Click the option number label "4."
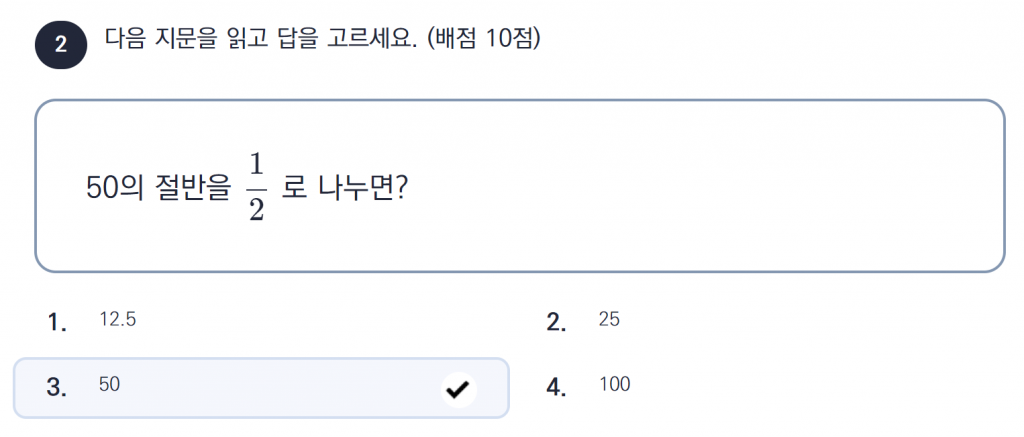This screenshot has height=437, width=1024. point(557,388)
